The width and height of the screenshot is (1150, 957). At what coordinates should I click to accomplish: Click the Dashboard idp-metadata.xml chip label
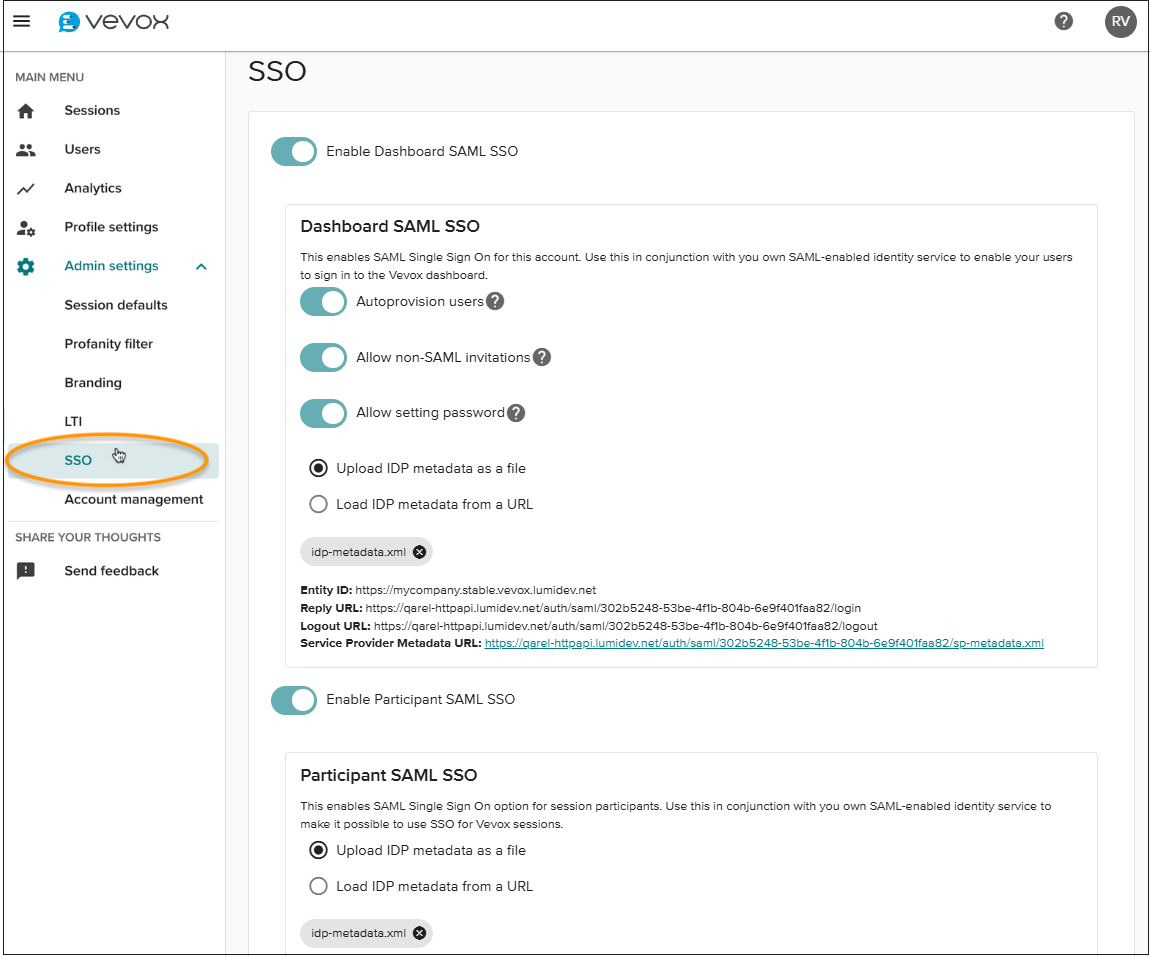[358, 552]
